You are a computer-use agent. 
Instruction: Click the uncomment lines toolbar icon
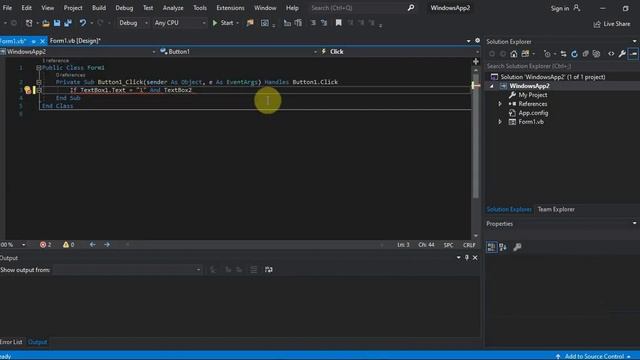pyautogui.click(x=324, y=23)
